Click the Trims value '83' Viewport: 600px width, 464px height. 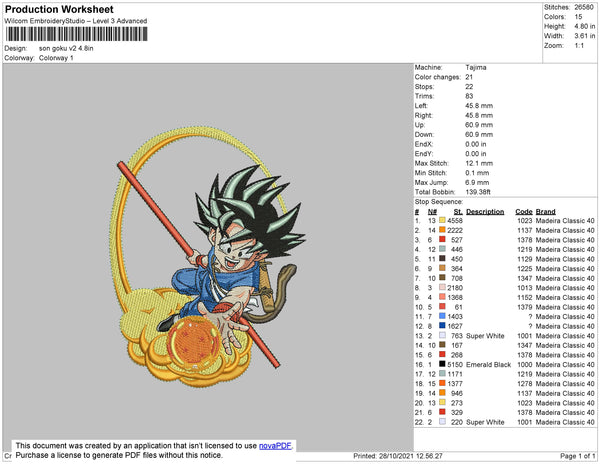[469, 96]
